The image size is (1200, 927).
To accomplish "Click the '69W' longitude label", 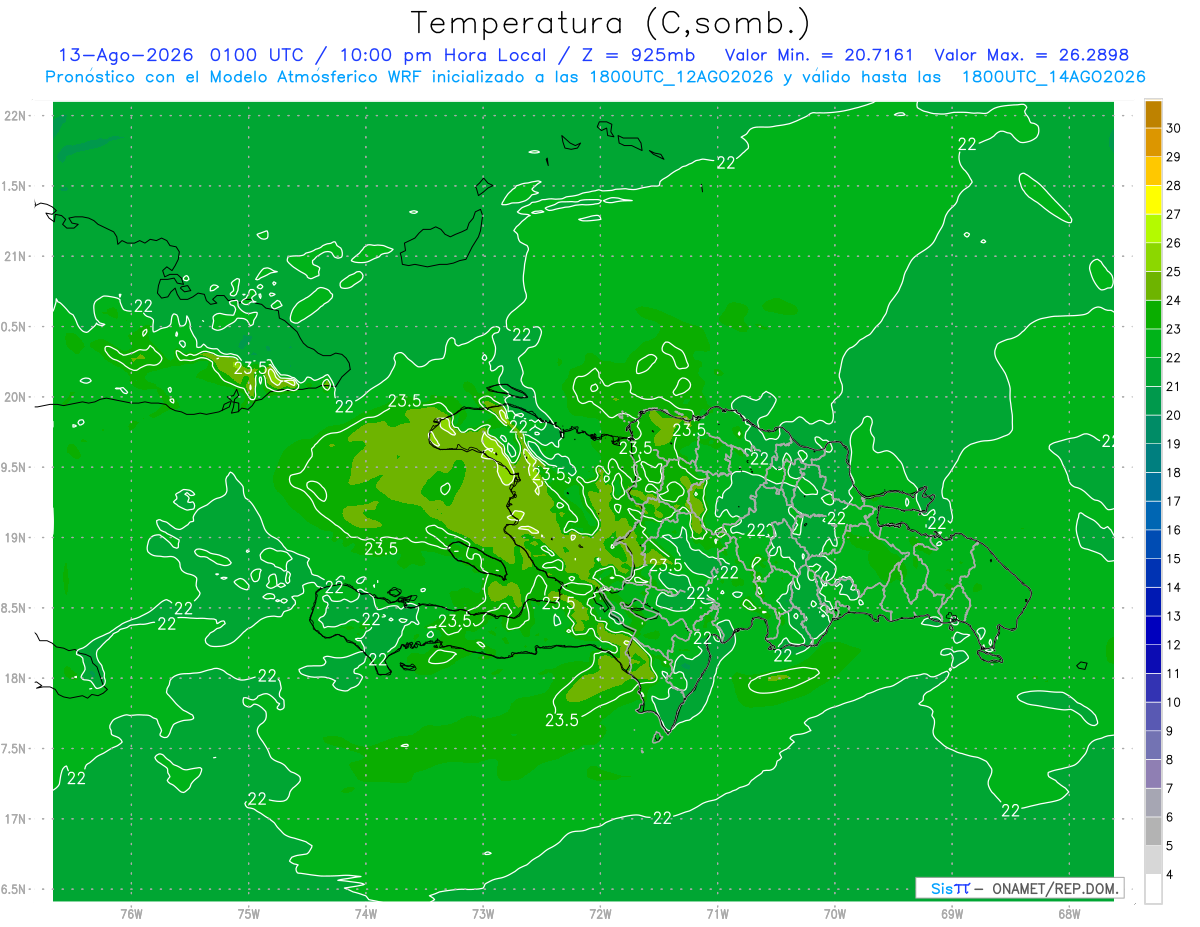I will tap(952, 914).
